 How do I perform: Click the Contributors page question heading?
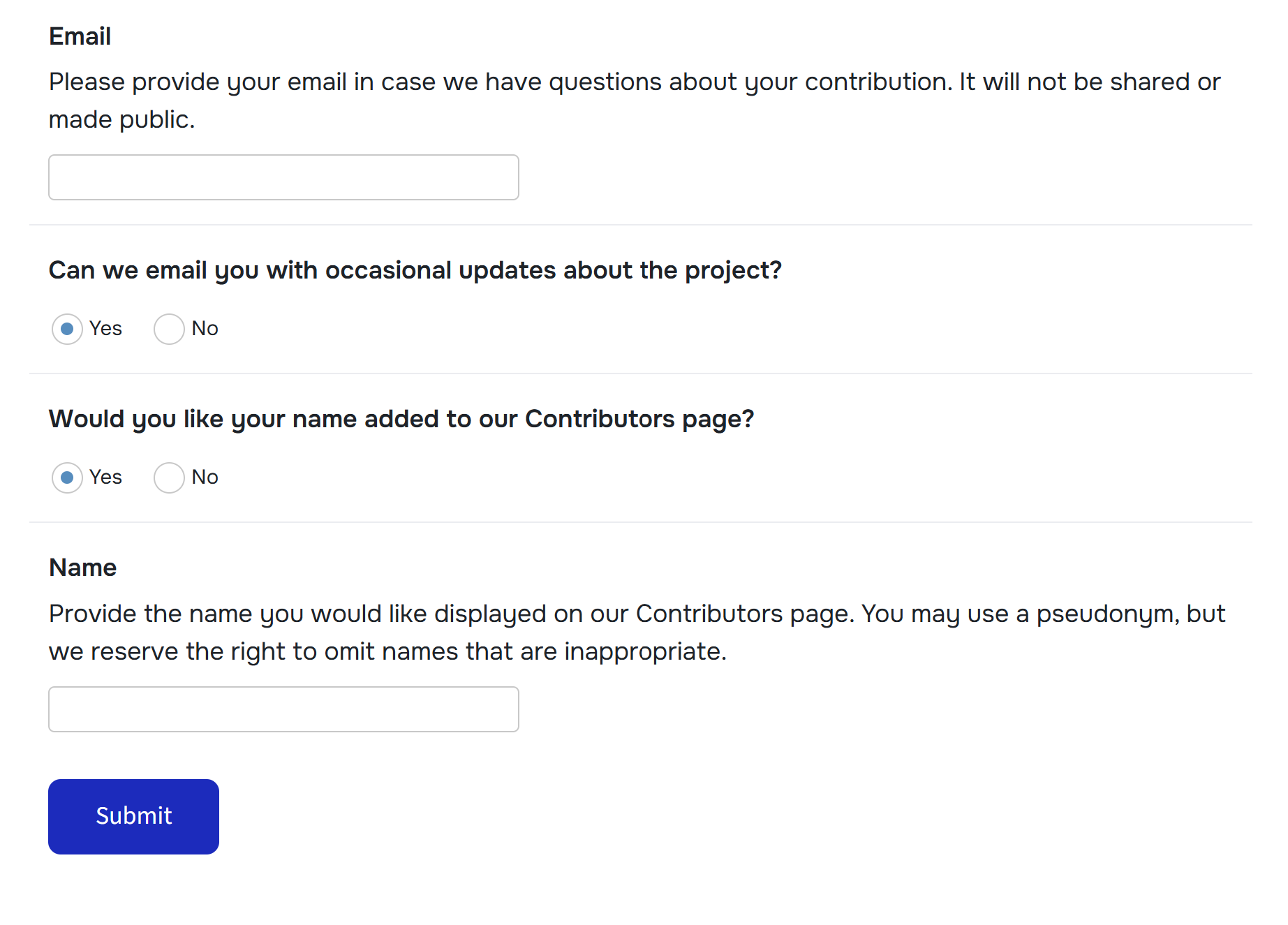pyautogui.click(x=401, y=419)
